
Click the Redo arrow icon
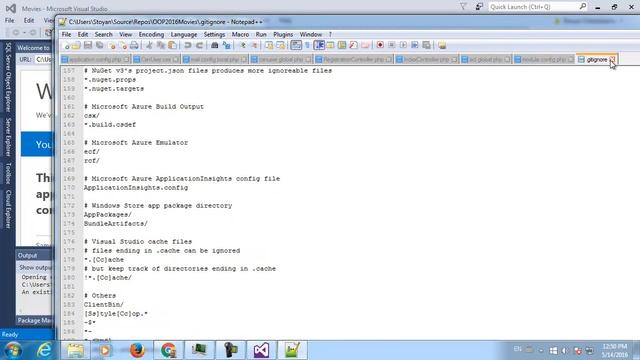click(199, 45)
